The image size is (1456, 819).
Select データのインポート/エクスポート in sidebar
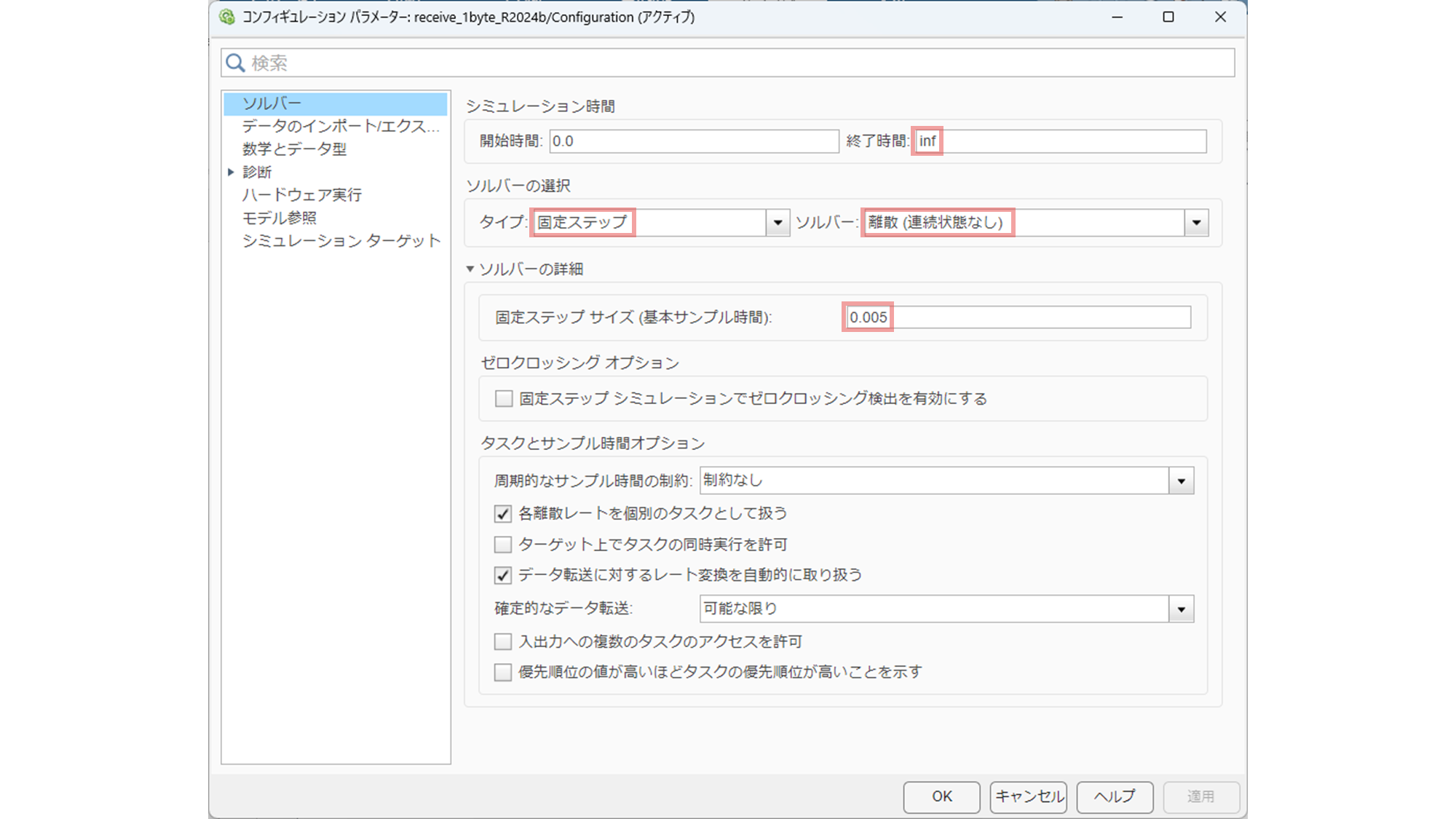click(x=340, y=126)
